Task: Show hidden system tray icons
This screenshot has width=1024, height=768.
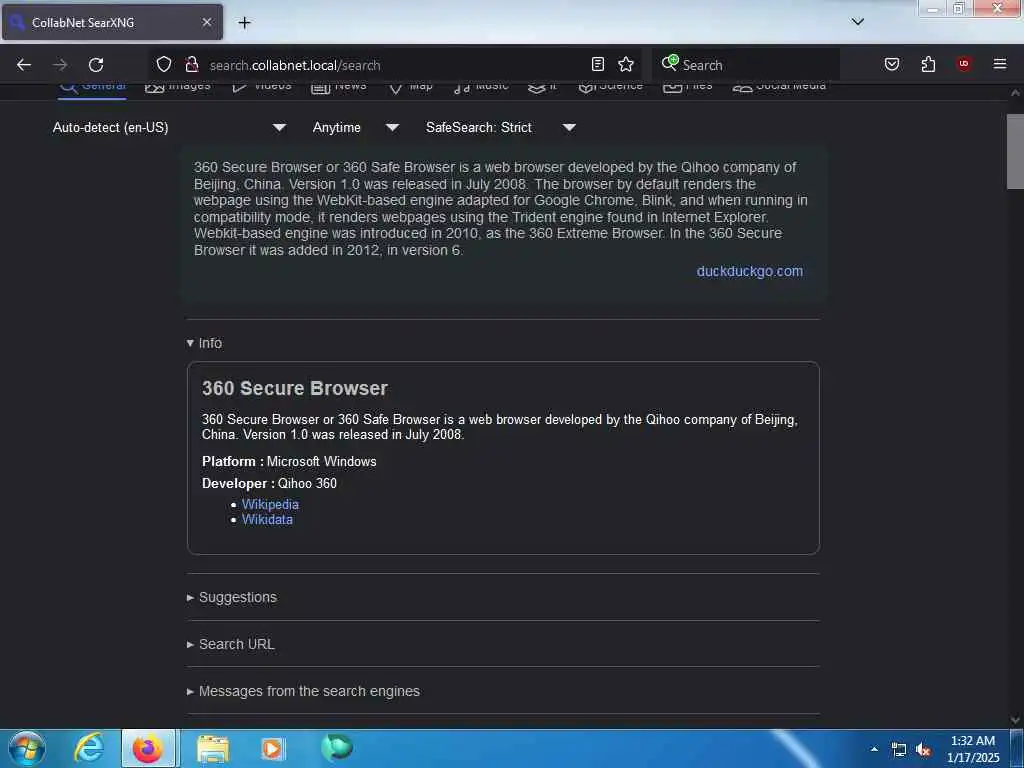Action: point(874,749)
